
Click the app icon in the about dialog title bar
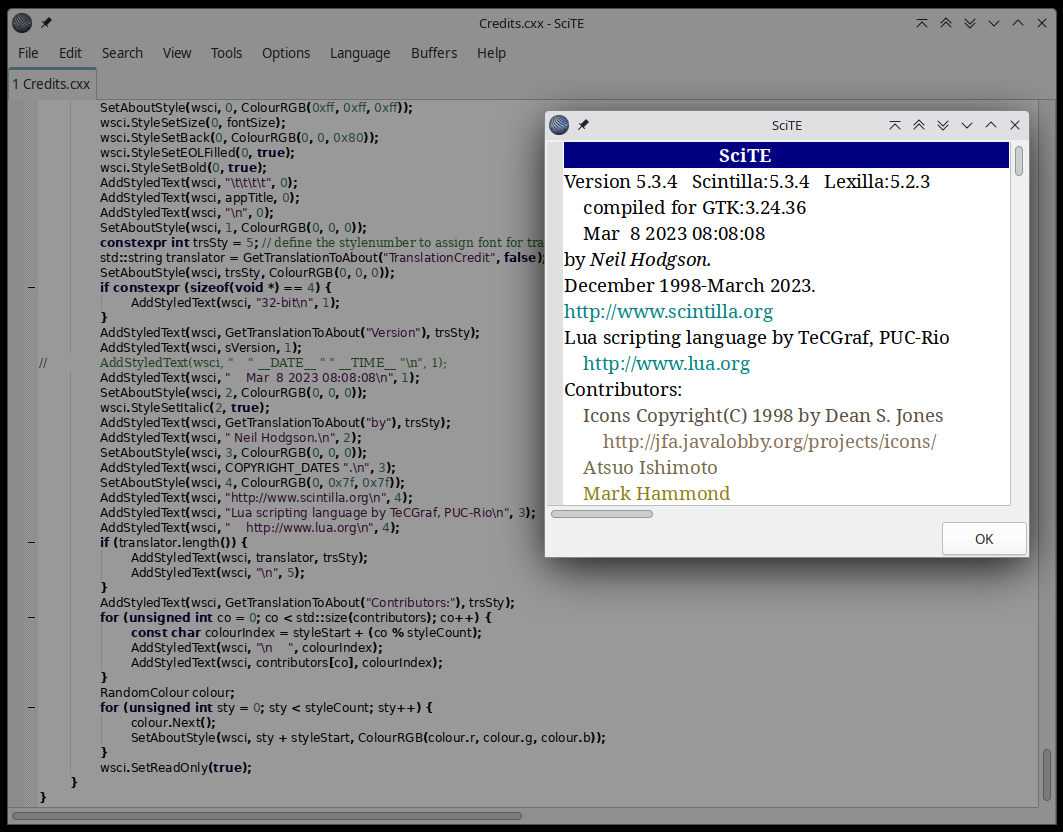coord(559,125)
